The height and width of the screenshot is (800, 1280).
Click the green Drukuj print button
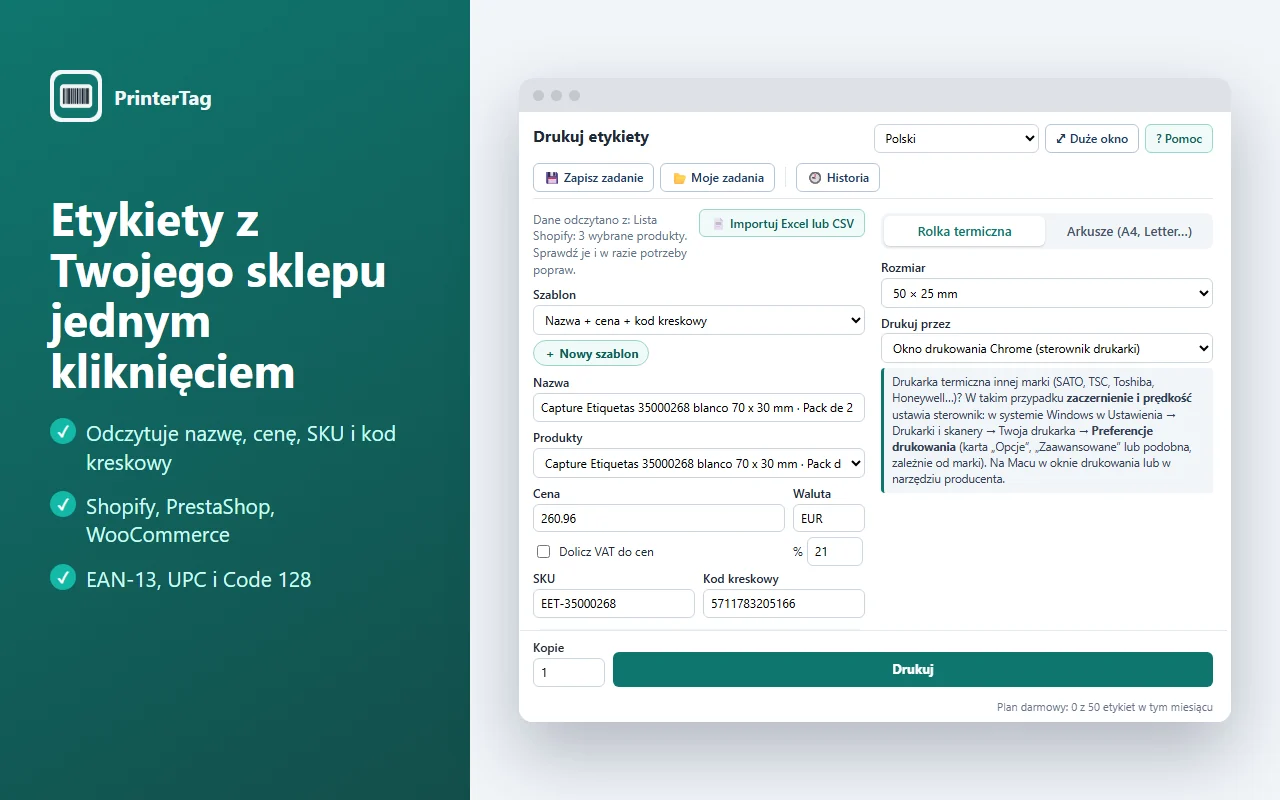(x=913, y=669)
